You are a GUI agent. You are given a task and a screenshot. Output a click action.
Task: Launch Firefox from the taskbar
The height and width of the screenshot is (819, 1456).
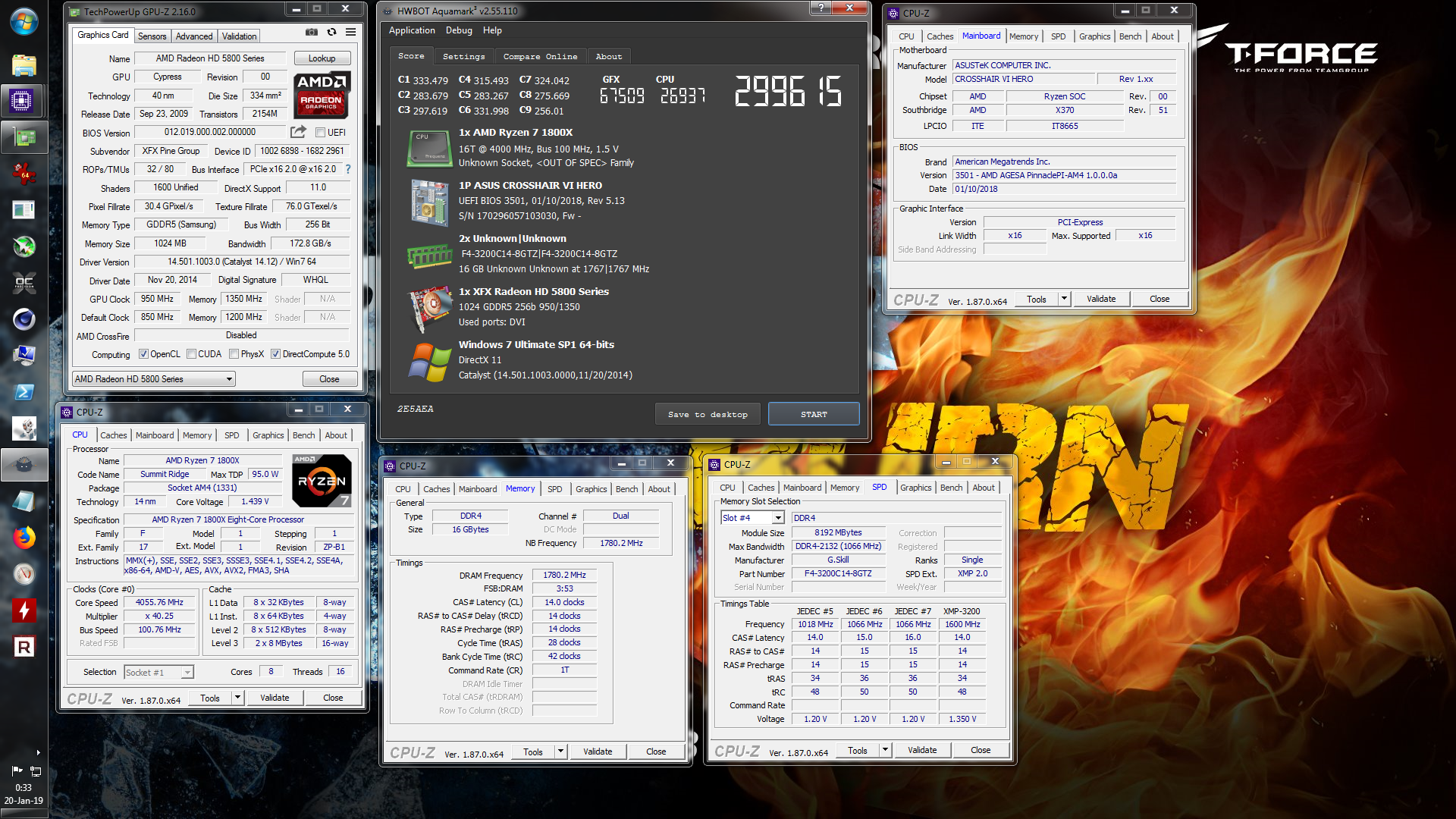(24, 538)
